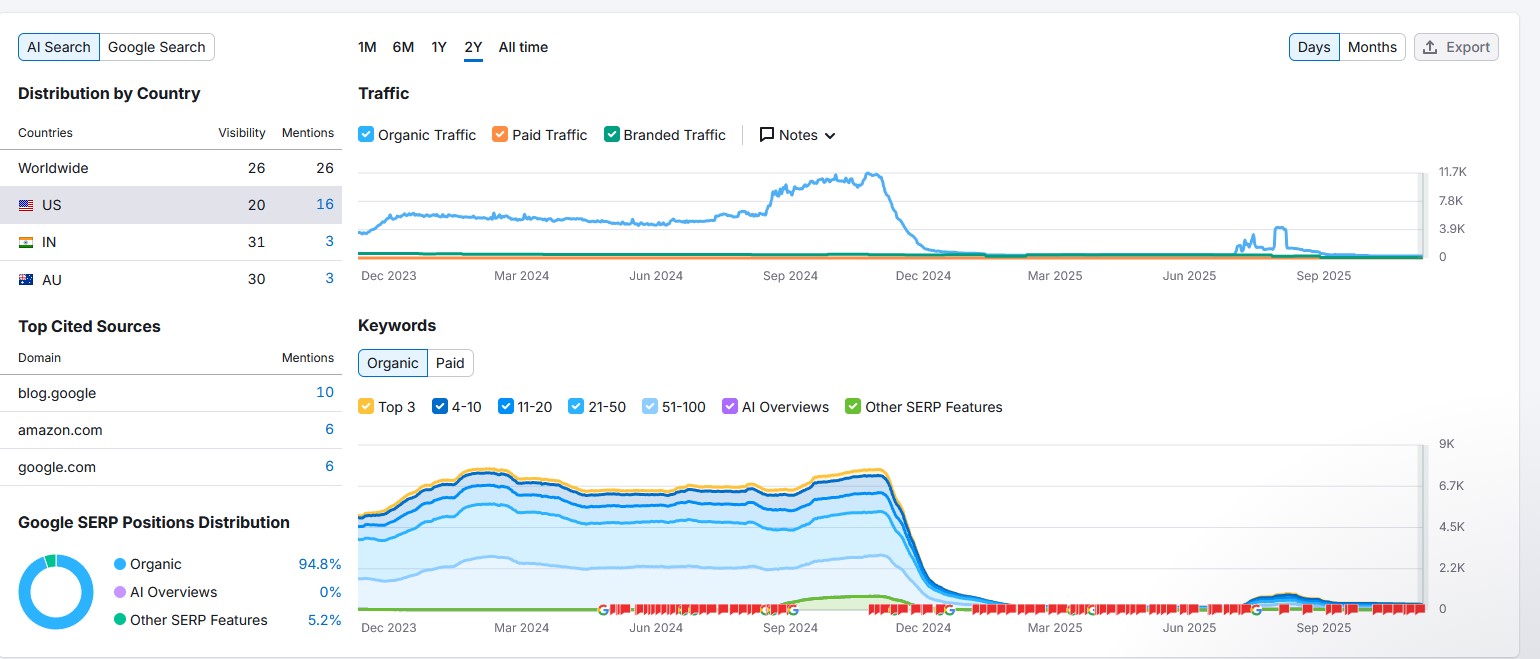The height and width of the screenshot is (659, 1540).
Task: Toggle the AI Overviews keywords checkbox
Action: (730, 407)
